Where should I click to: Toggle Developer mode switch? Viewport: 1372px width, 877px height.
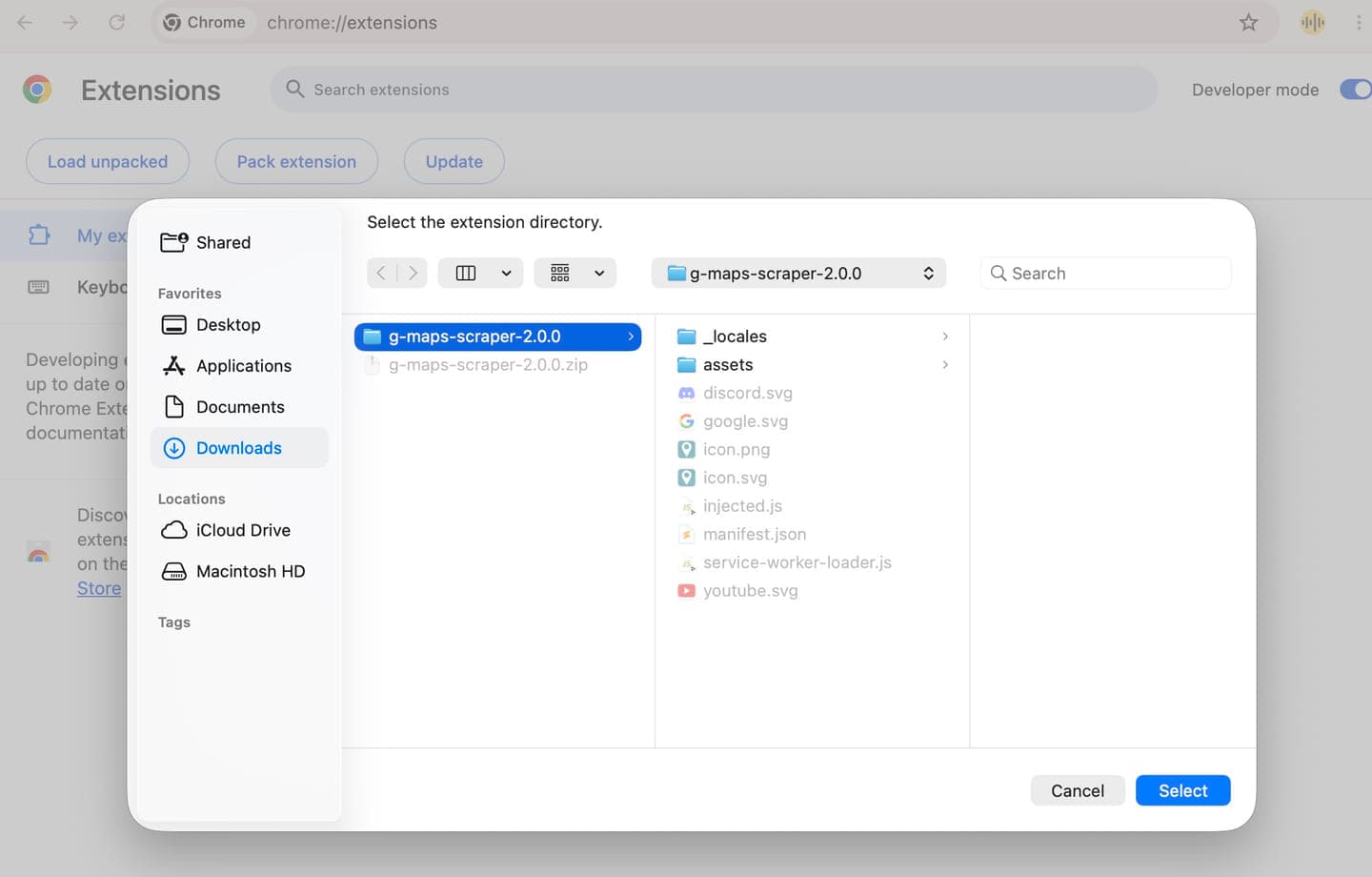1355,90
